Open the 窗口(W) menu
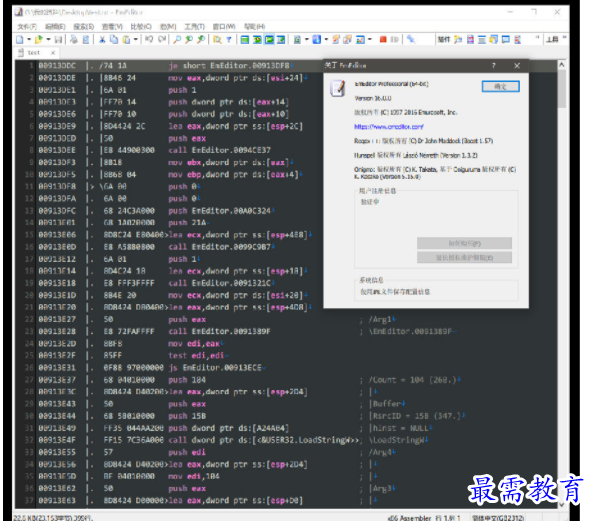Screen dimensions: 592x521 coord(224,26)
